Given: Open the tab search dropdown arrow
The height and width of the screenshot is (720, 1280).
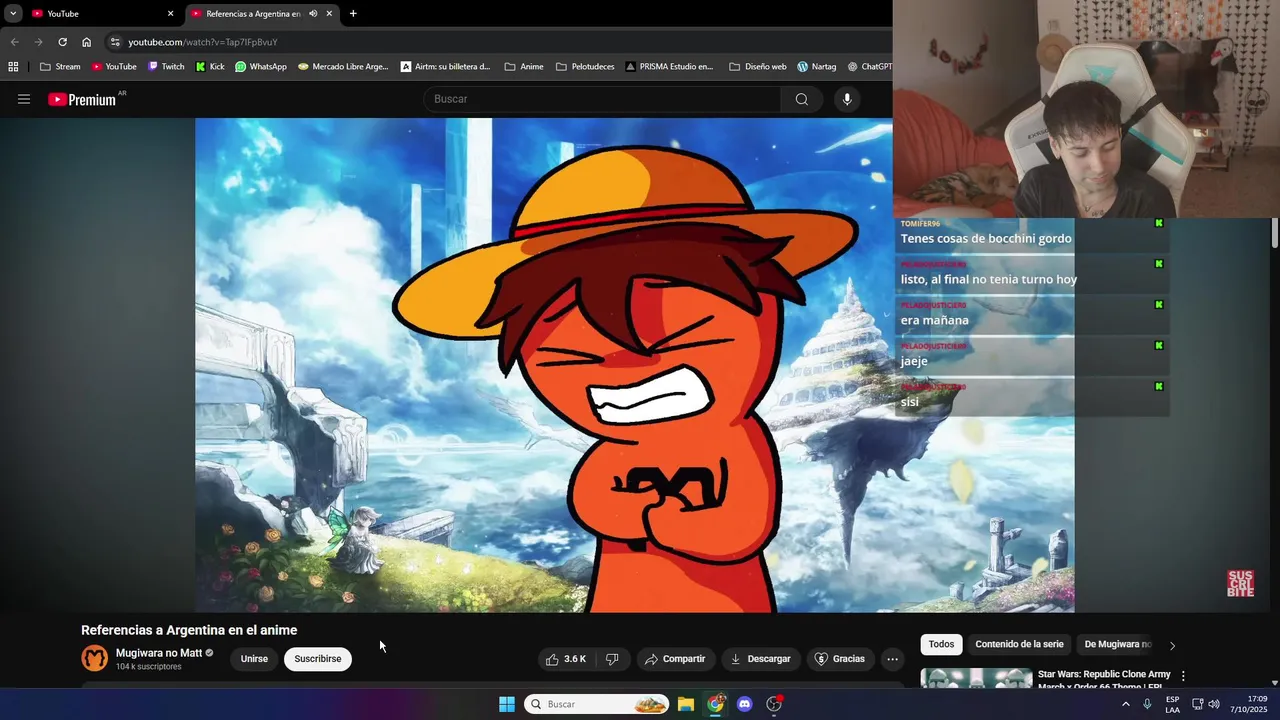Looking at the screenshot, I should click(13, 14).
